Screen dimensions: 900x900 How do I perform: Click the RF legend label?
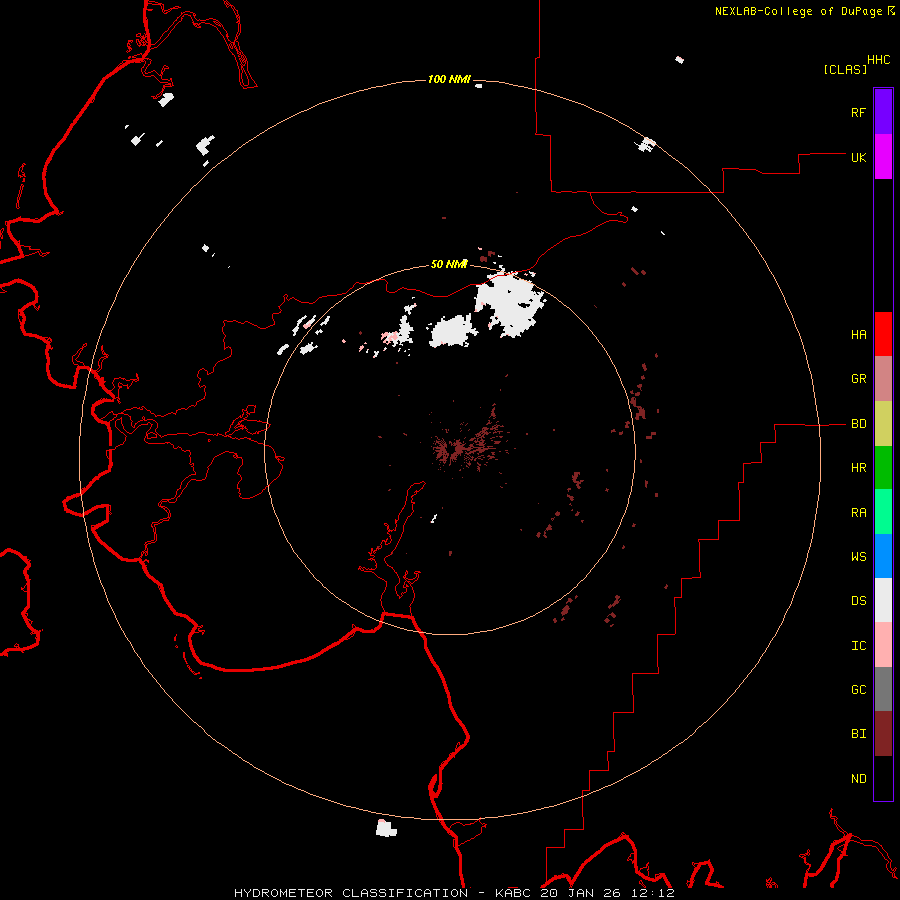pyautogui.click(x=858, y=112)
